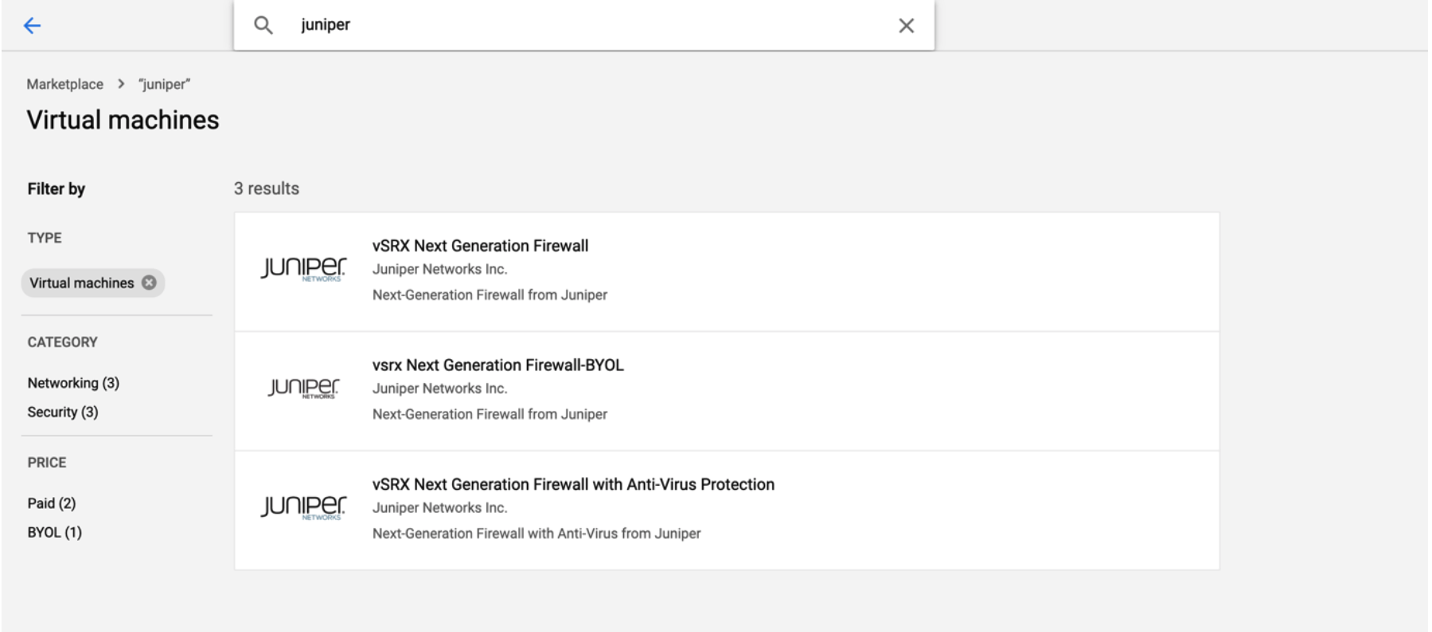Filter by Networking category
This screenshot has height=632, width=1432.
[73, 383]
